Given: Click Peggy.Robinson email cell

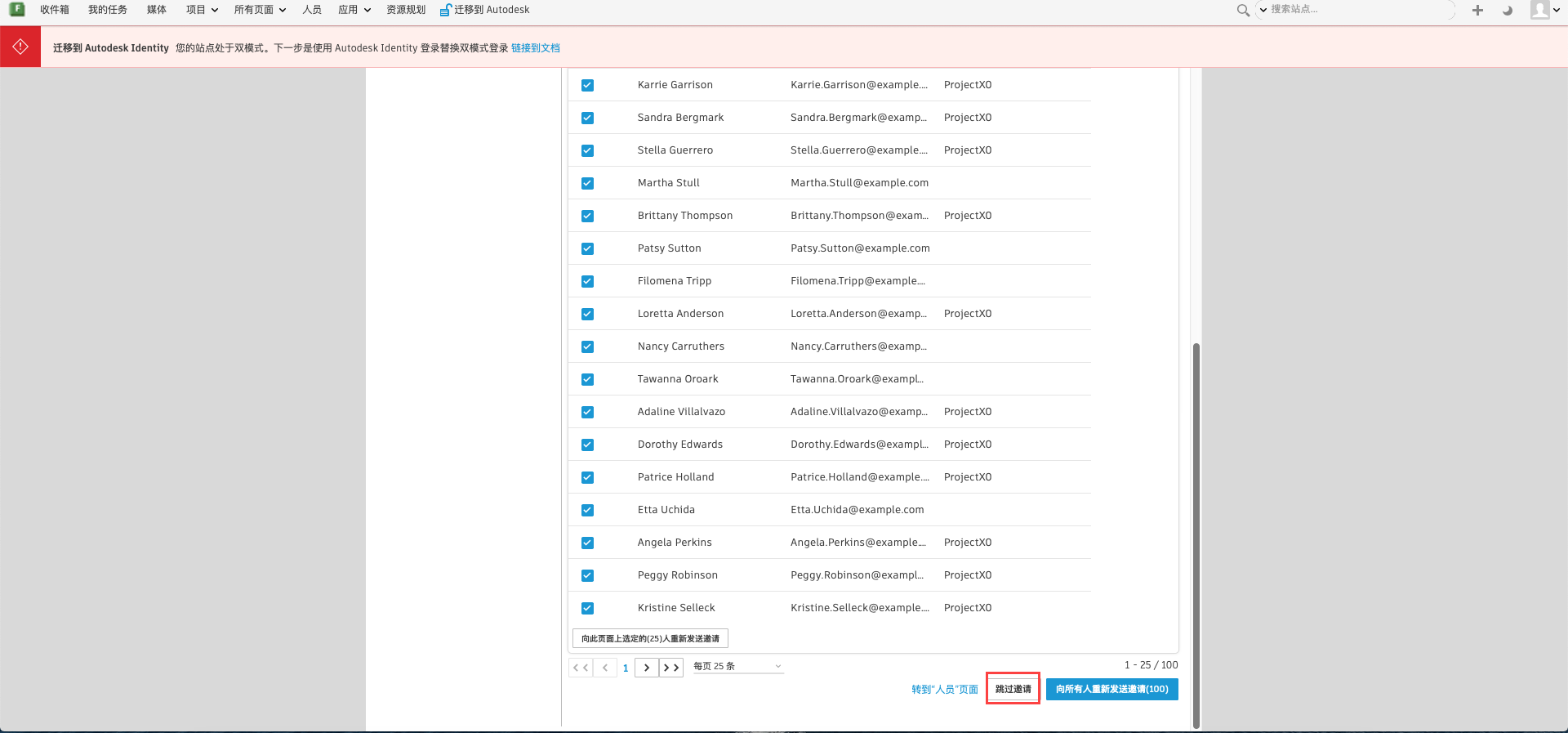Looking at the screenshot, I should pos(857,575).
